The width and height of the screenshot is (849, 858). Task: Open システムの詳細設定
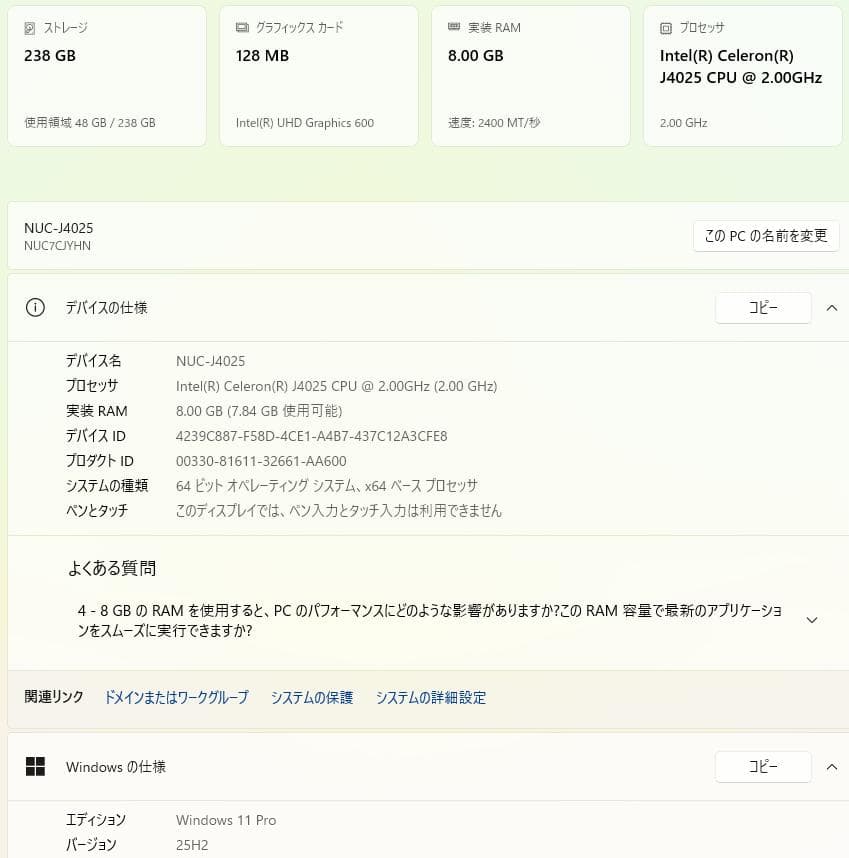431,697
